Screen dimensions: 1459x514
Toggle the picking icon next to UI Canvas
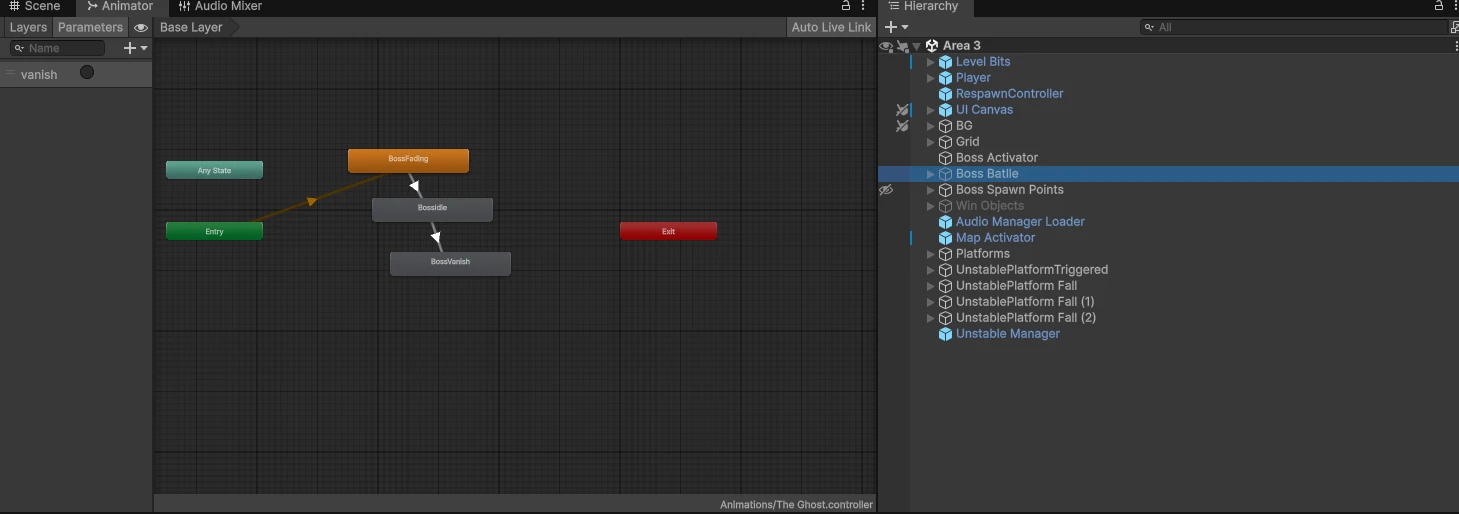tap(902, 110)
